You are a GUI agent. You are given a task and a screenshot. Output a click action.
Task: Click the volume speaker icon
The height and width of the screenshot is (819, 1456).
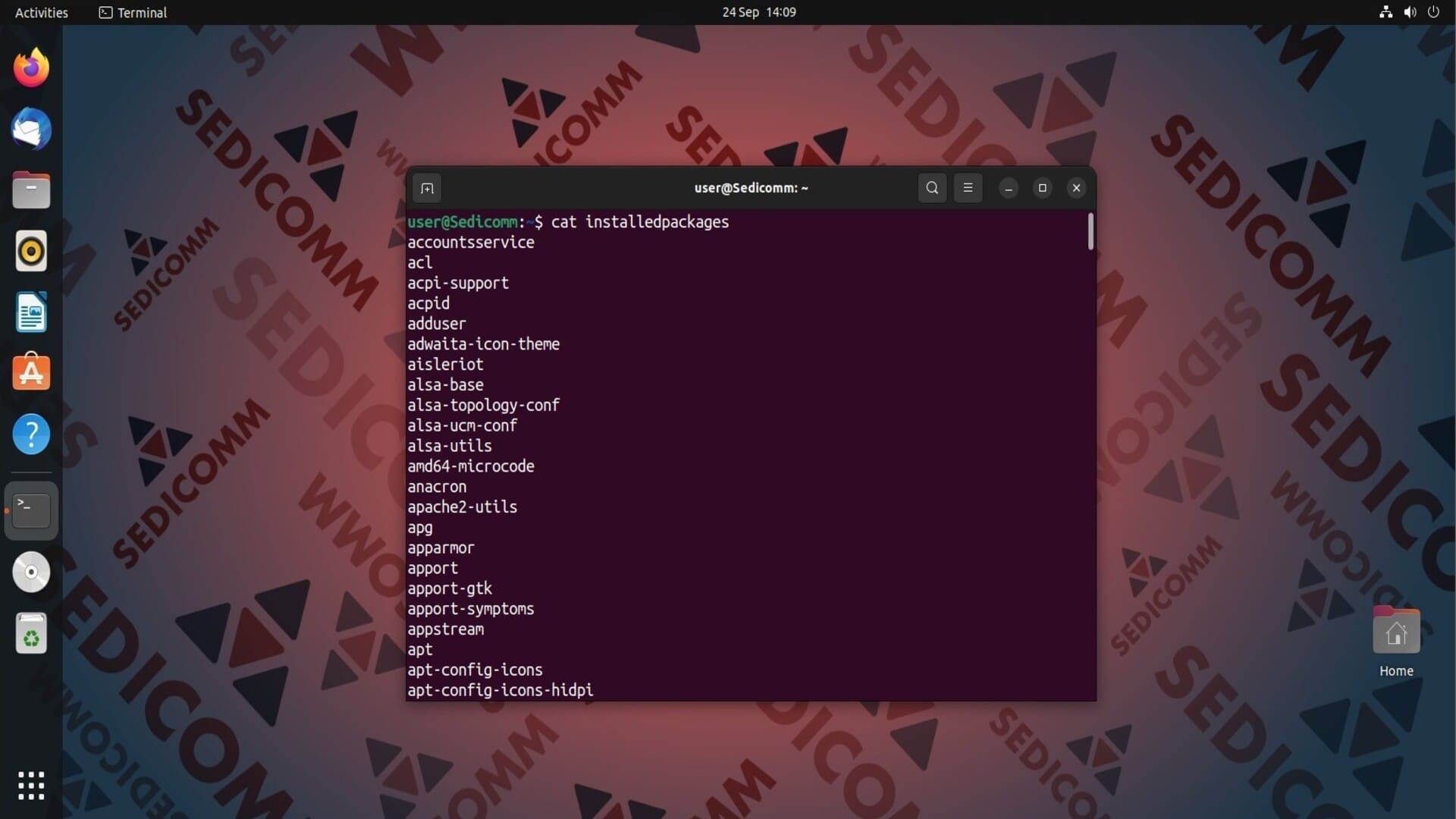click(1410, 12)
